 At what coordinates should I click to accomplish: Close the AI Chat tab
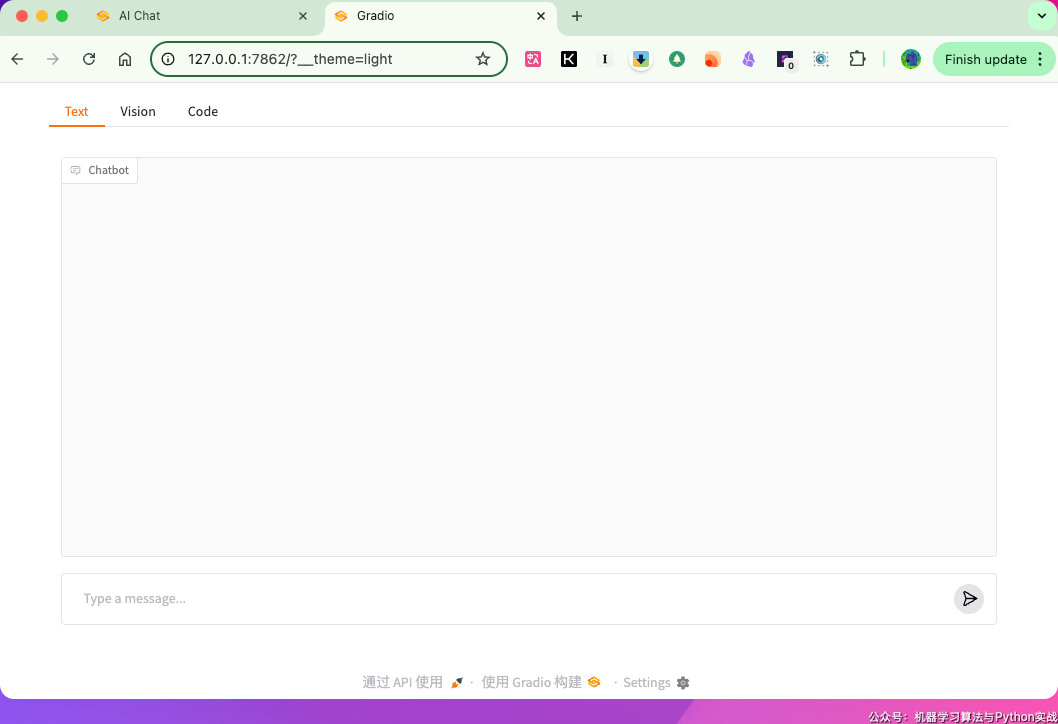point(303,16)
